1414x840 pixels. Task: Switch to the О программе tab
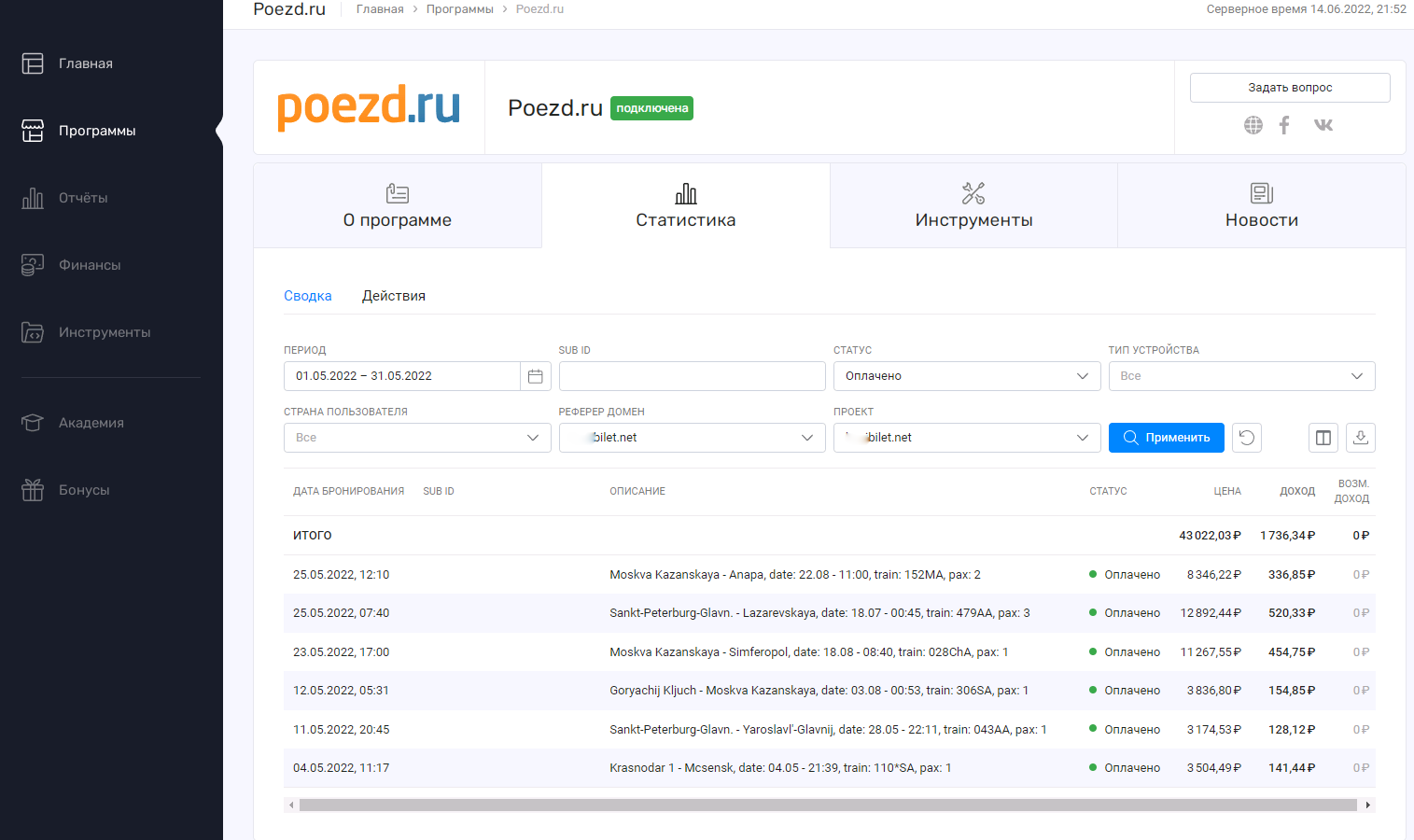pos(398,205)
